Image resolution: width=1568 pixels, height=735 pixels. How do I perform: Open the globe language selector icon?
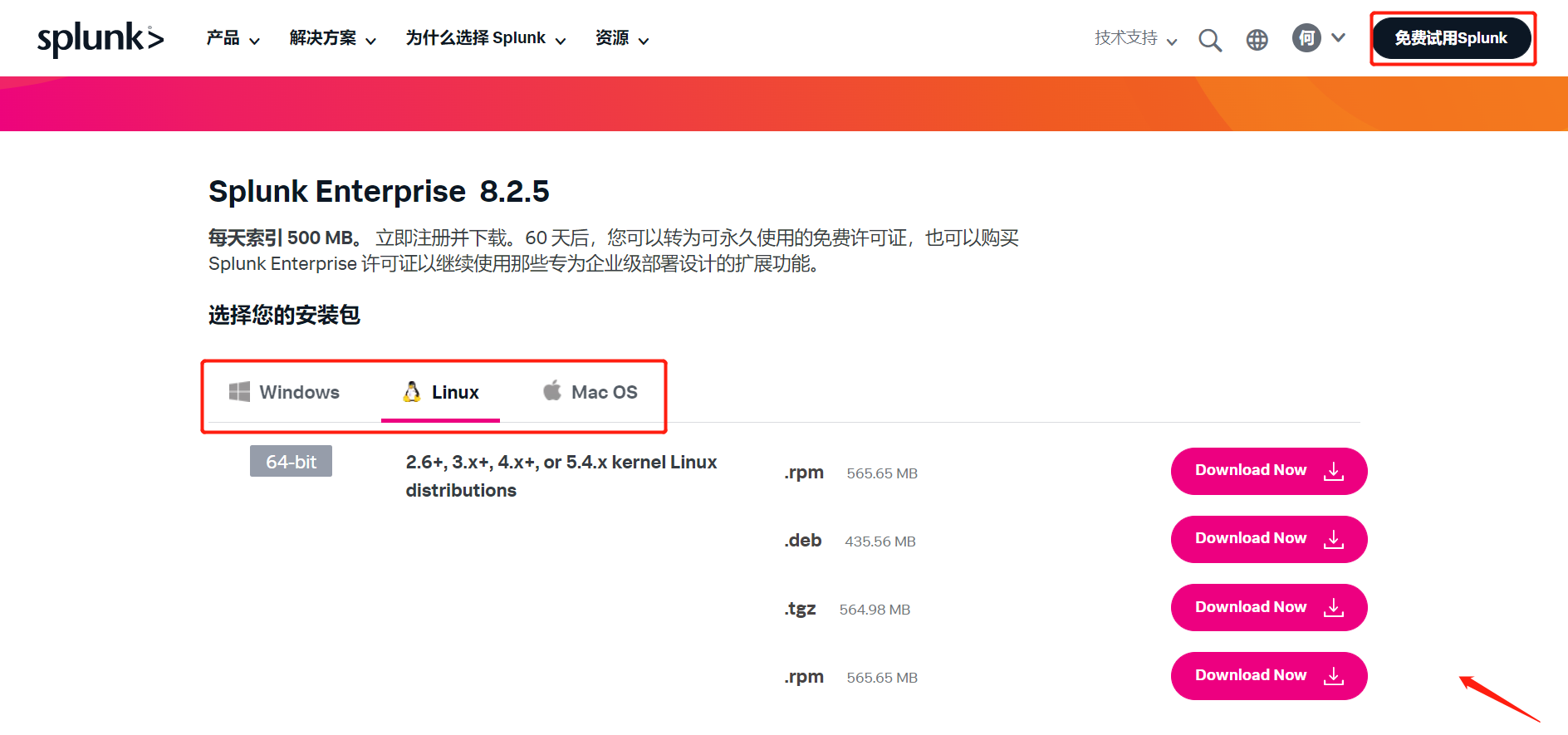coord(1257,40)
